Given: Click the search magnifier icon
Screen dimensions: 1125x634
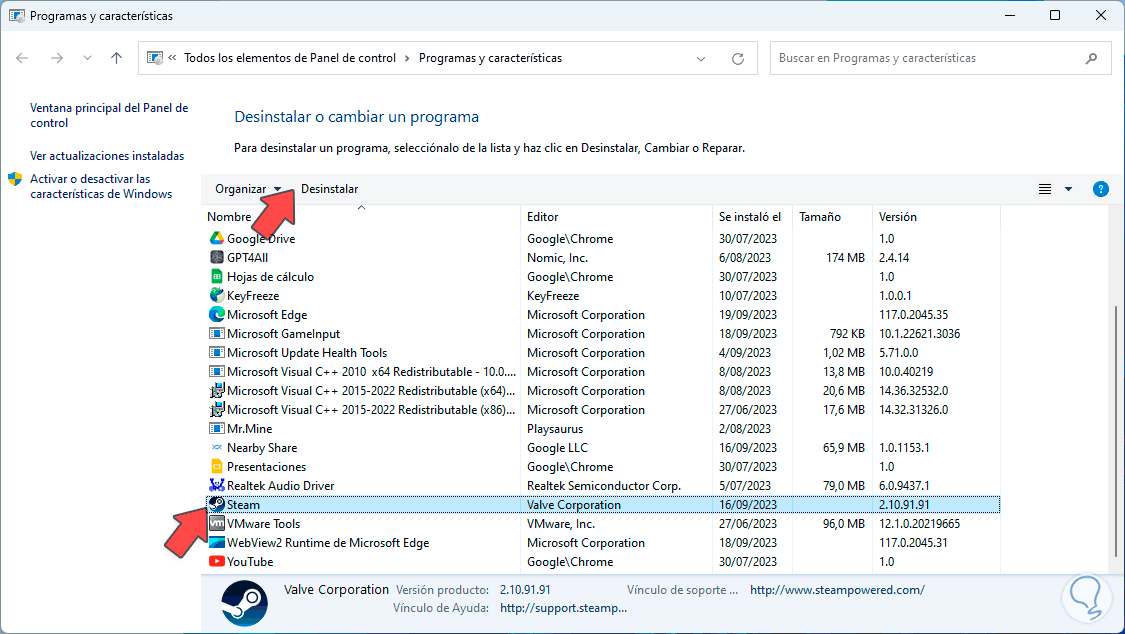Looking at the screenshot, I should (1091, 58).
